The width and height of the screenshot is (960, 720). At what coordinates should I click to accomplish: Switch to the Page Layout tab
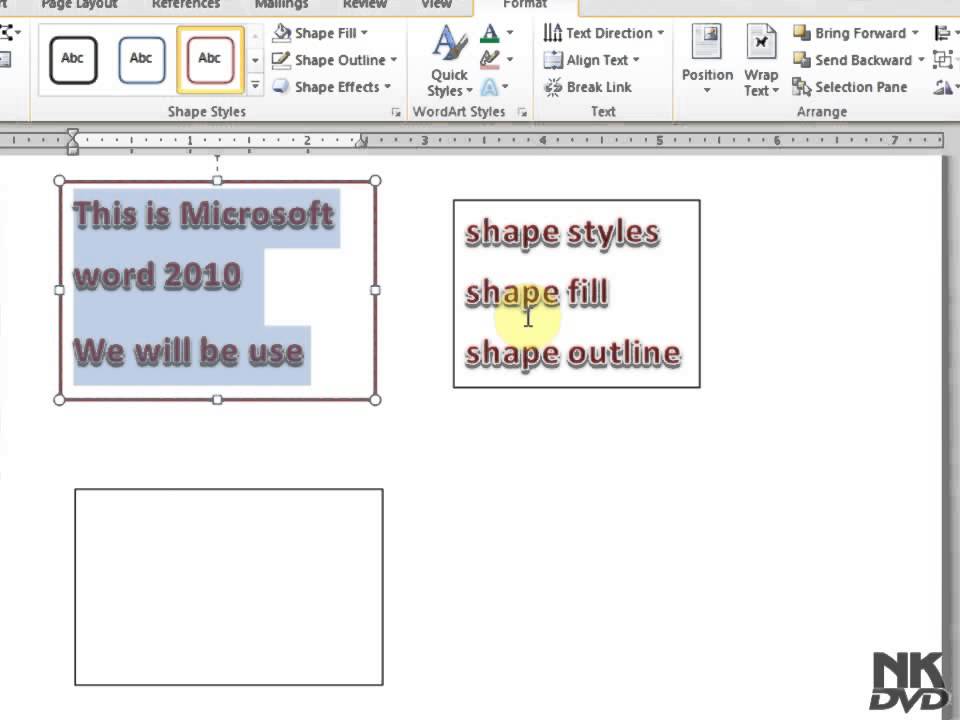[80, 5]
